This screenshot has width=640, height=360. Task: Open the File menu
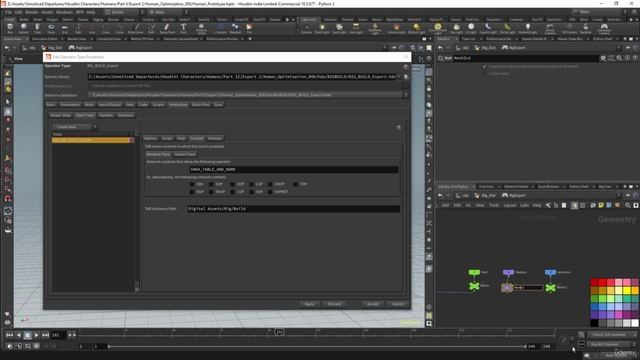[x=9, y=12]
